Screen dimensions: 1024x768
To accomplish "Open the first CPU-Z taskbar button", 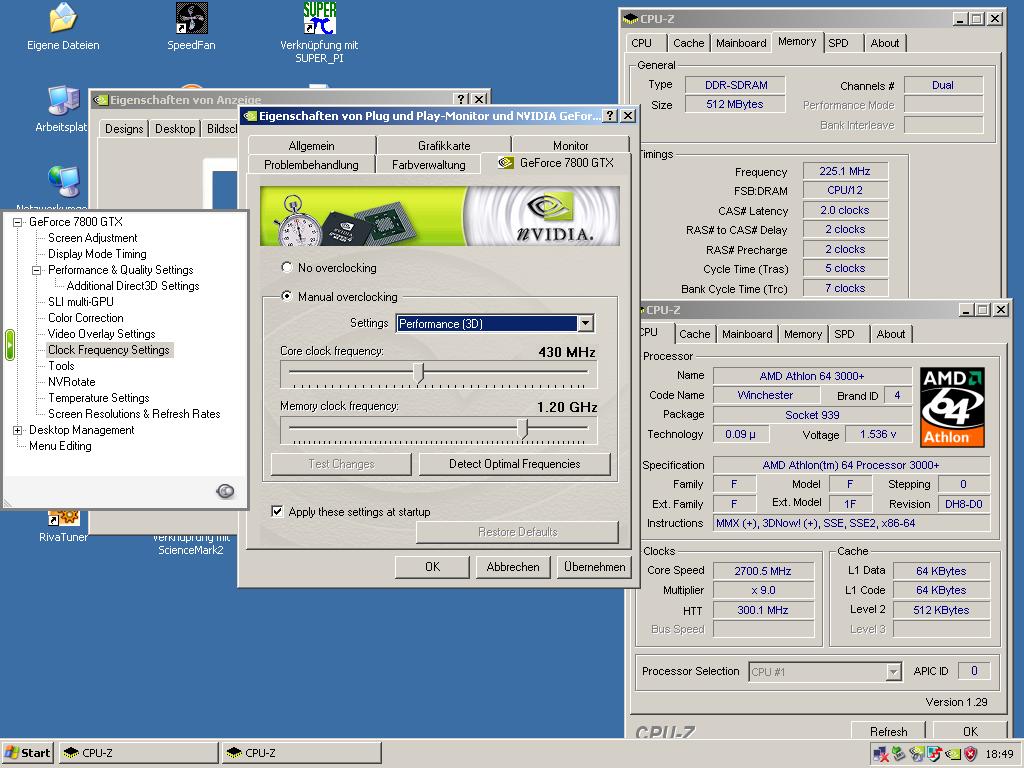I will tap(138, 753).
